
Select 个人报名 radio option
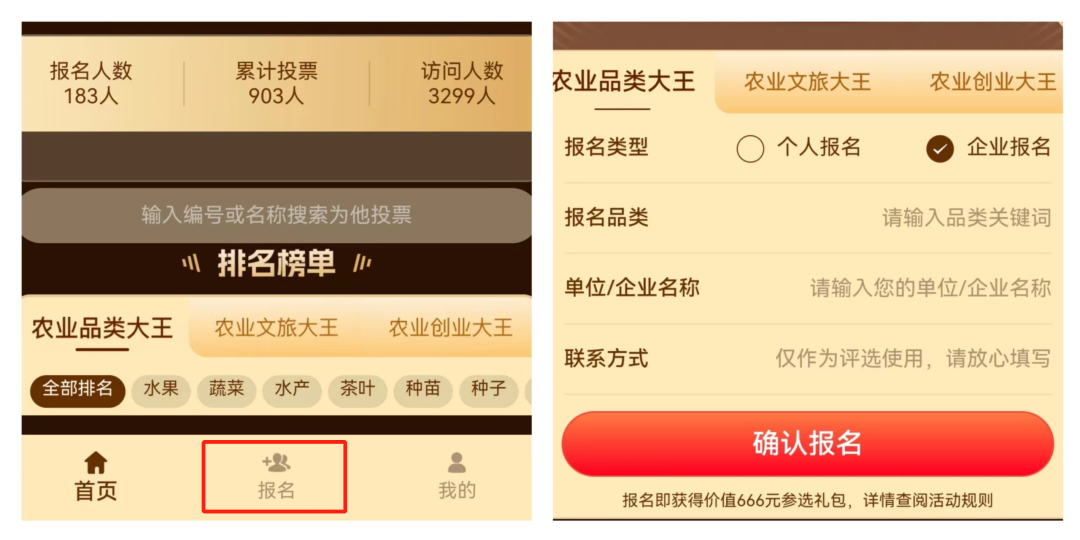click(750, 149)
